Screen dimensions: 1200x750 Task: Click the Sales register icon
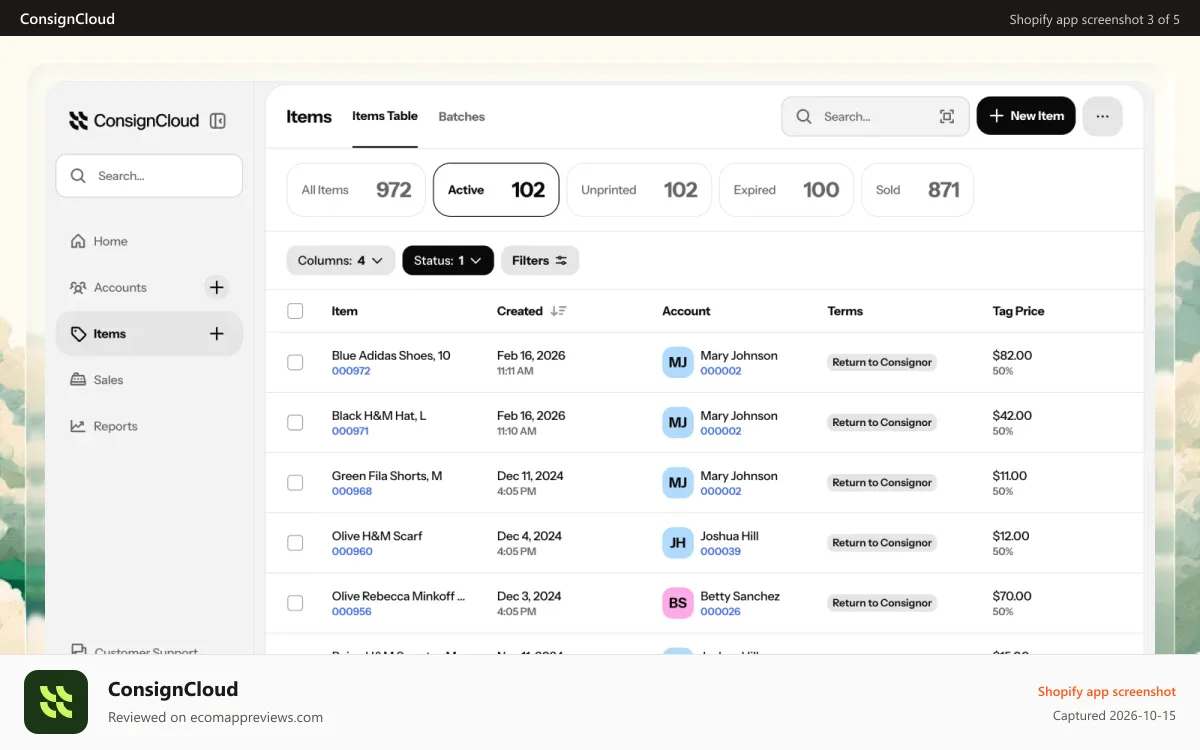tap(78, 380)
